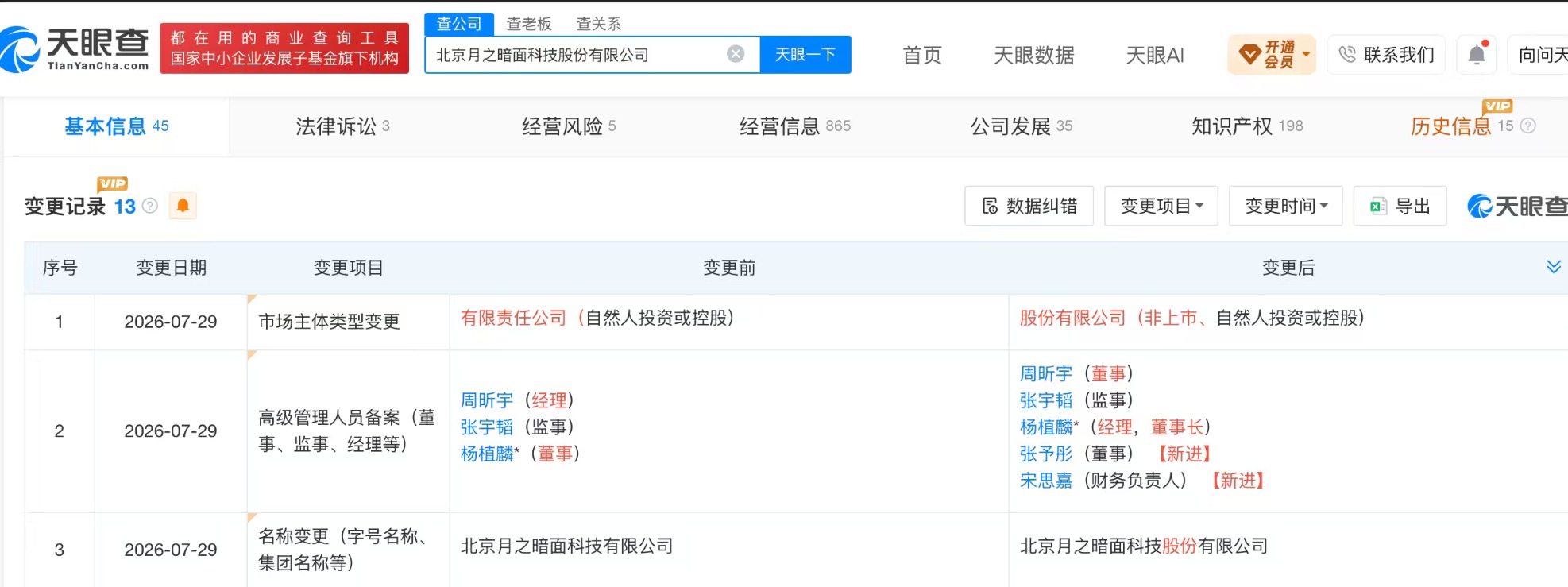
Task: Click the 向问天 button at header edge
Action: tap(1538, 55)
